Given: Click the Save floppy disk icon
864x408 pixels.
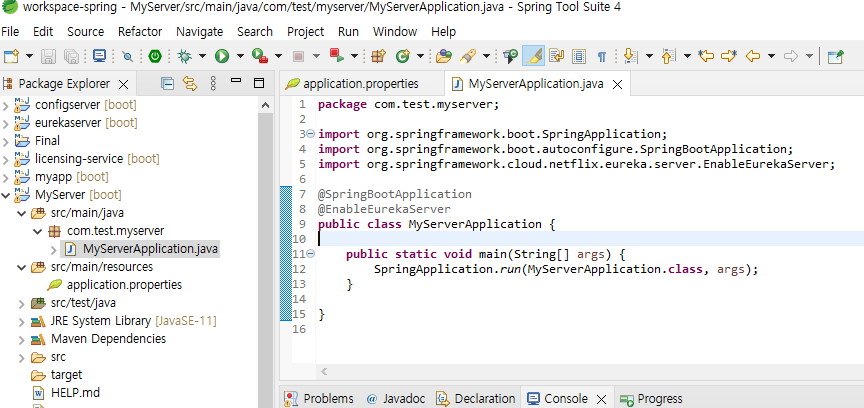Looking at the screenshot, I should pos(49,56).
